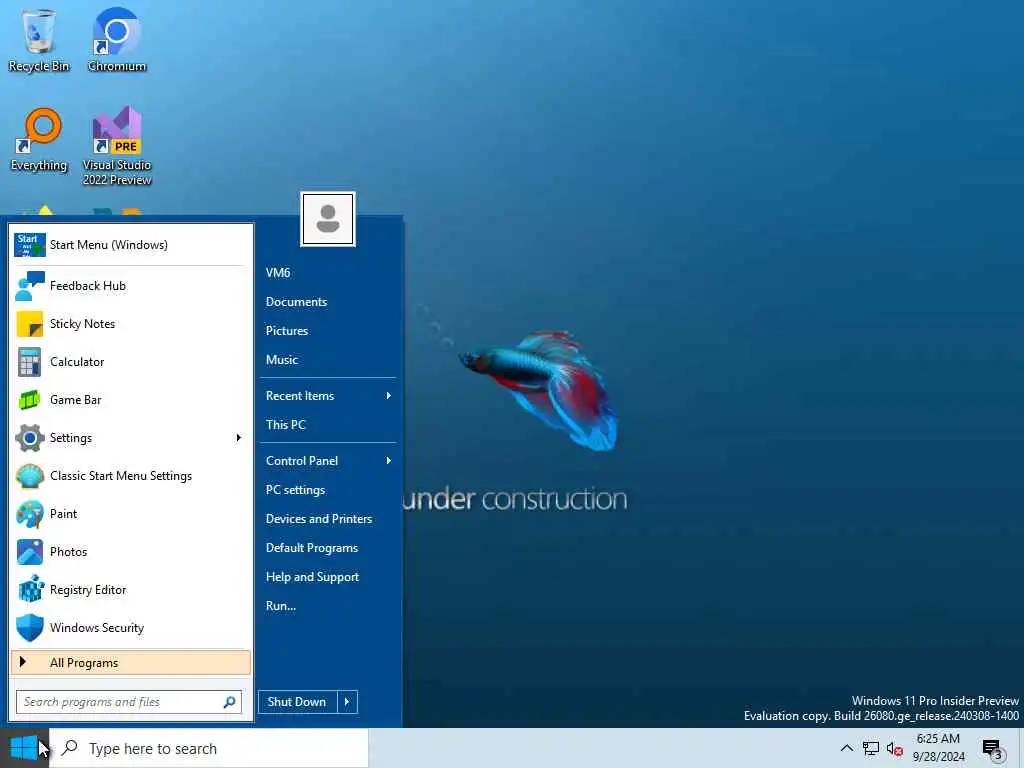1024x768 pixels.
Task: Click the Windows Security label text
Action: (x=97, y=628)
